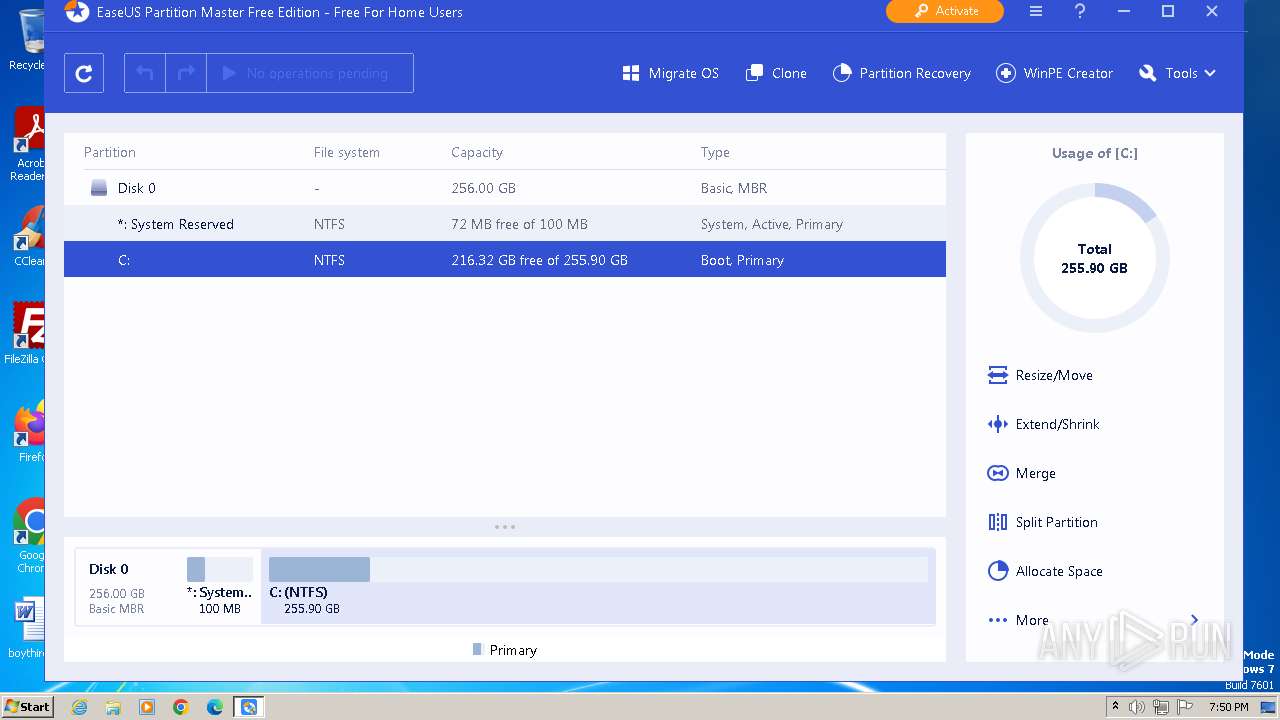This screenshot has width=1280, height=720.
Task: Select the Disk 0 row
Action: (x=505, y=188)
